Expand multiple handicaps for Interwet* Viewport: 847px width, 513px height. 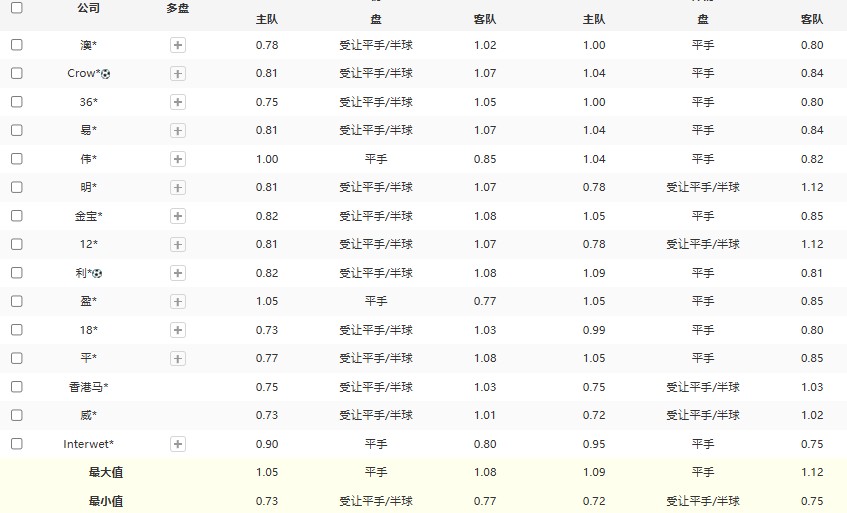(177, 444)
